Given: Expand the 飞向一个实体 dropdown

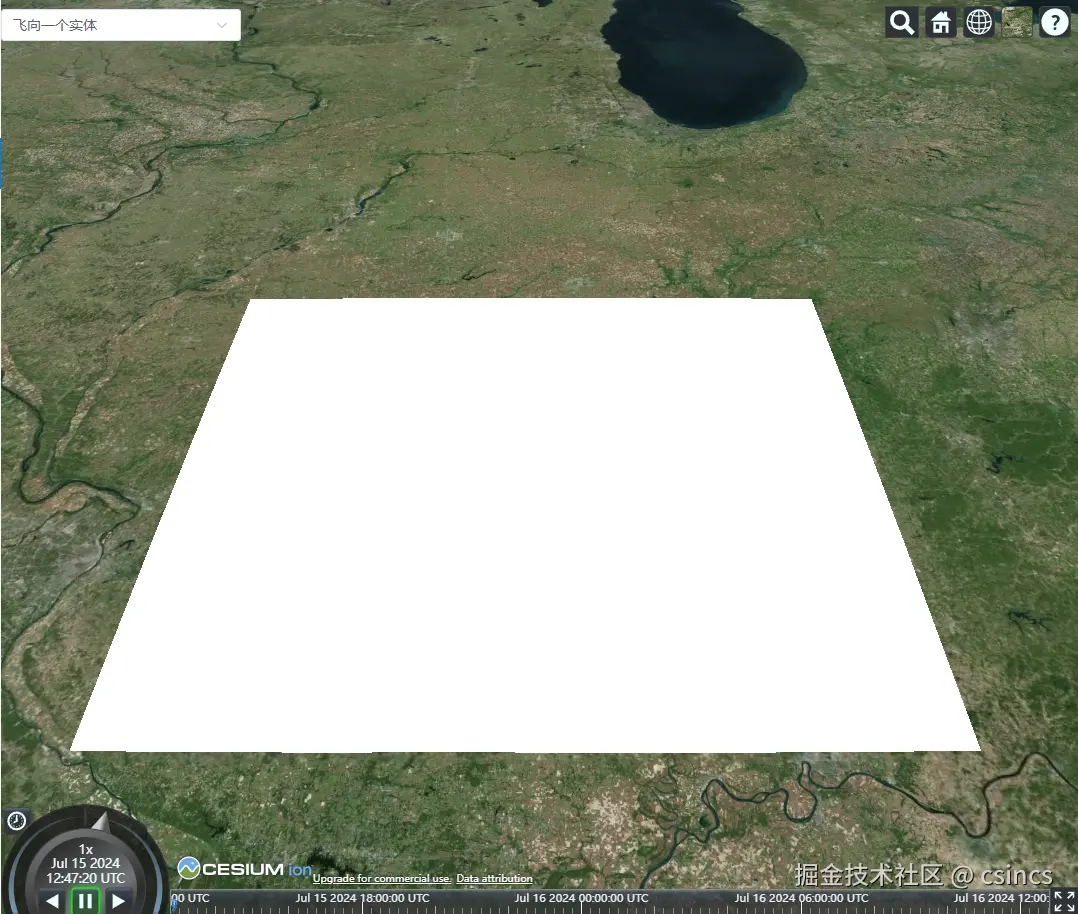Looking at the screenshot, I should 121,25.
